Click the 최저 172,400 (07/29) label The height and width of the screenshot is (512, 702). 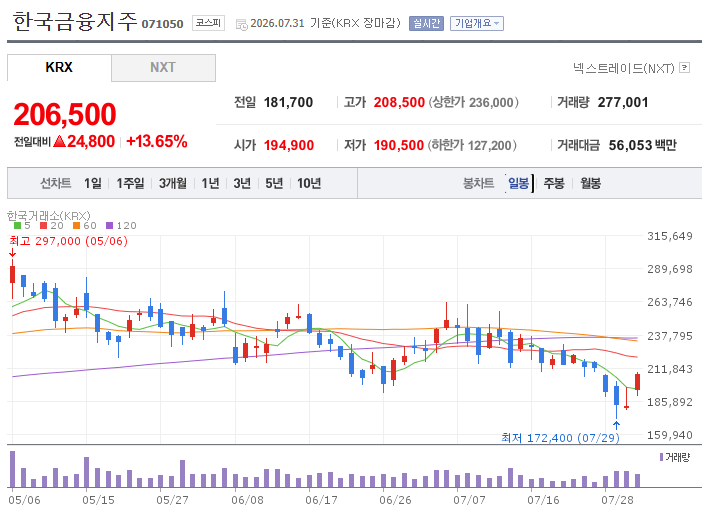560,438
